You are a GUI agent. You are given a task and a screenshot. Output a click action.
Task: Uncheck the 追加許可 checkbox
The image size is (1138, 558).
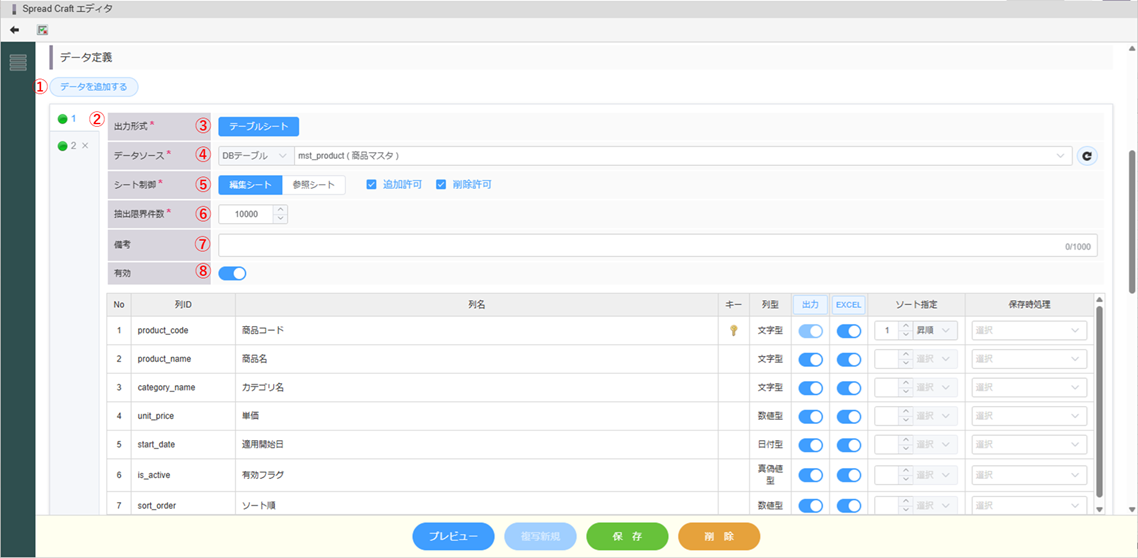372,185
